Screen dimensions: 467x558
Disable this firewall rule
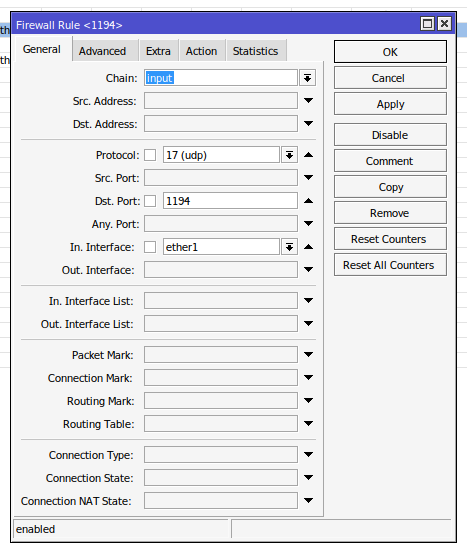[x=390, y=135]
